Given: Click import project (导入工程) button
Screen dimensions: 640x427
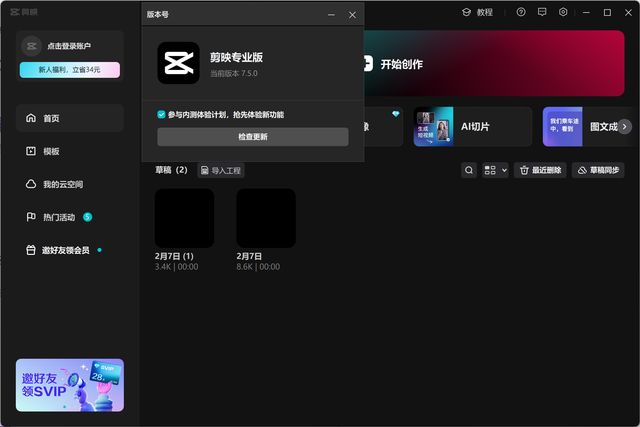Looking at the screenshot, I should click(221, 170).
